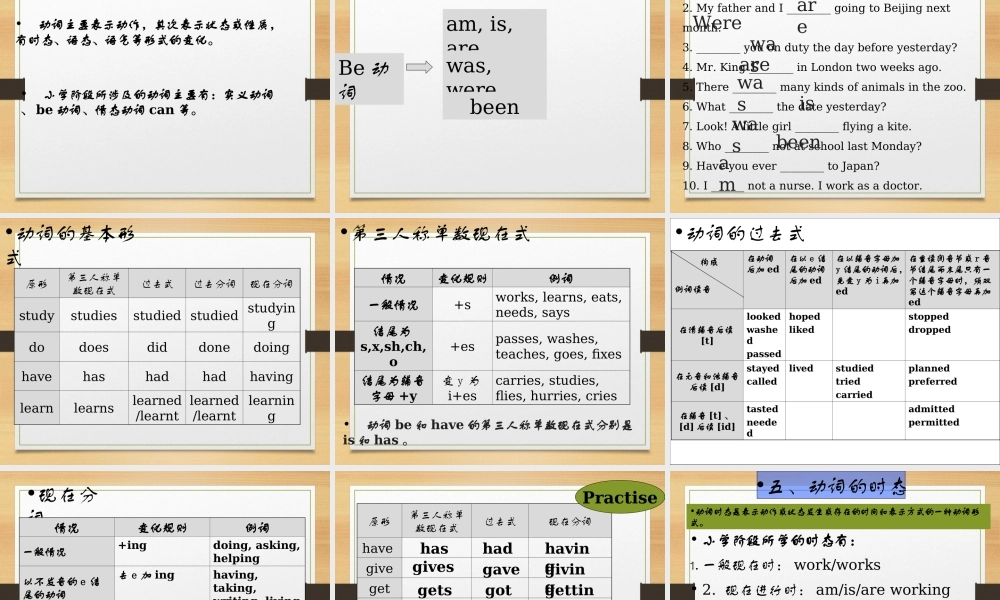Click 'passes, washes, teaches, goes, fixes' cell
Screen dimensions: 1000x600
[561, 346]
